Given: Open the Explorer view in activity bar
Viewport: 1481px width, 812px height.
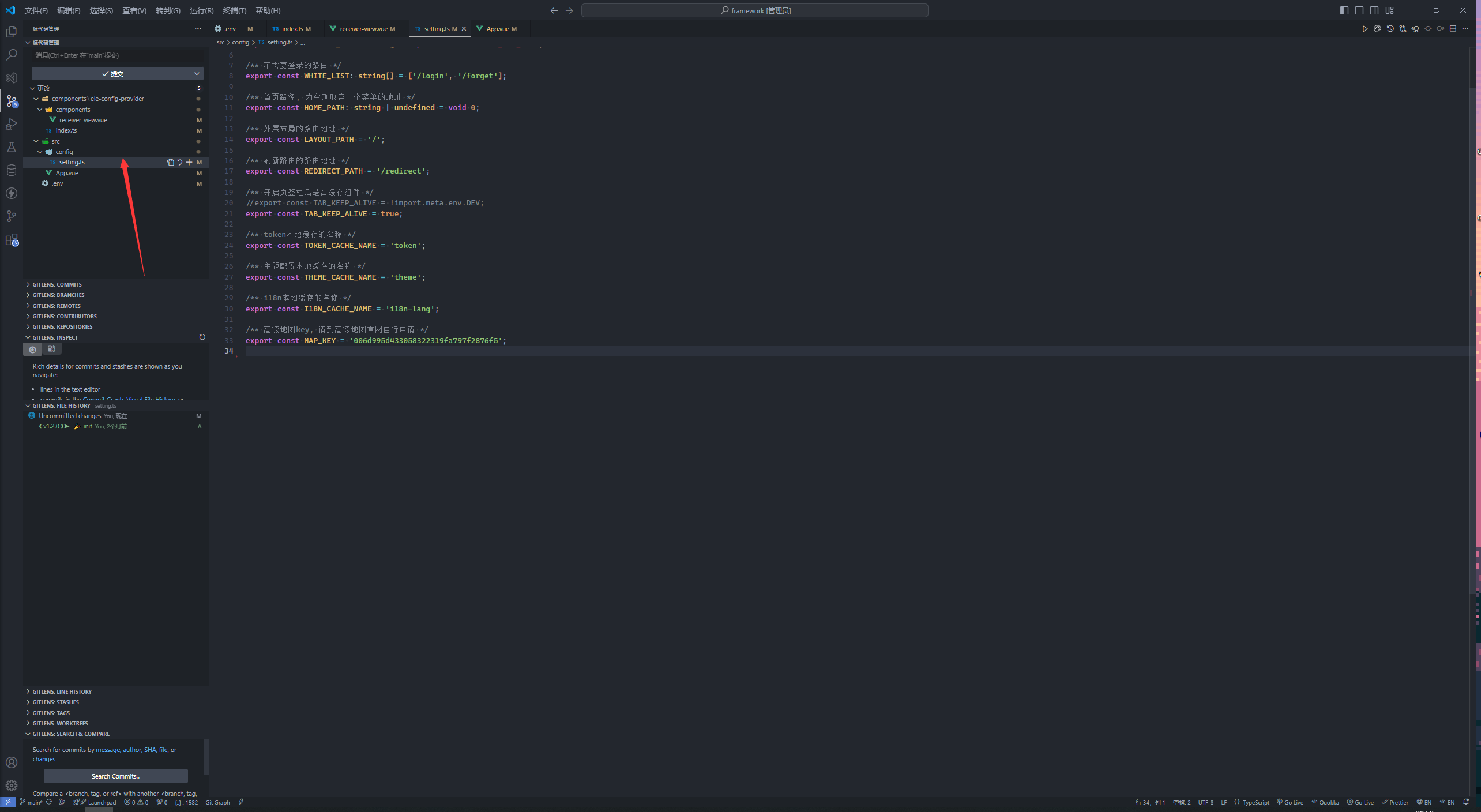Looking at the screenshot, I should pos(11,32).
